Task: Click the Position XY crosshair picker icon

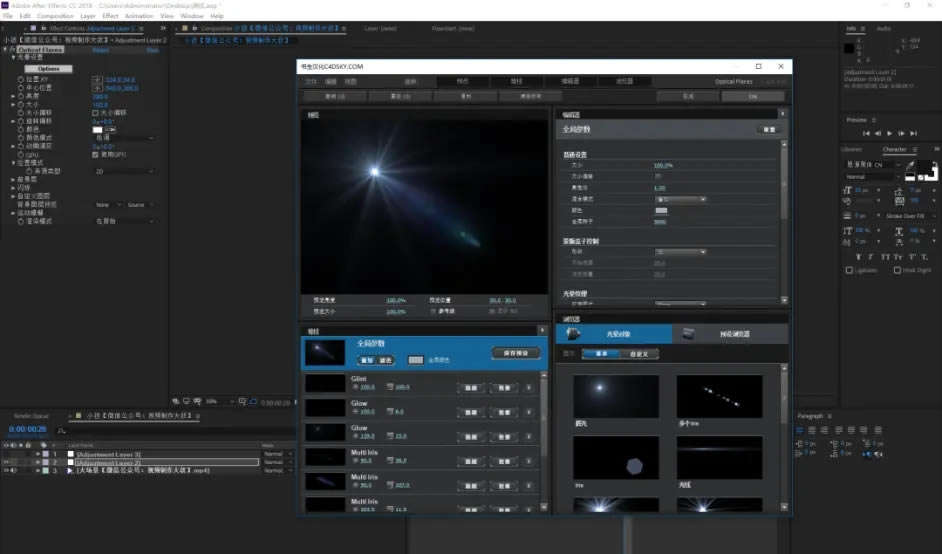Action: (97, 78)
